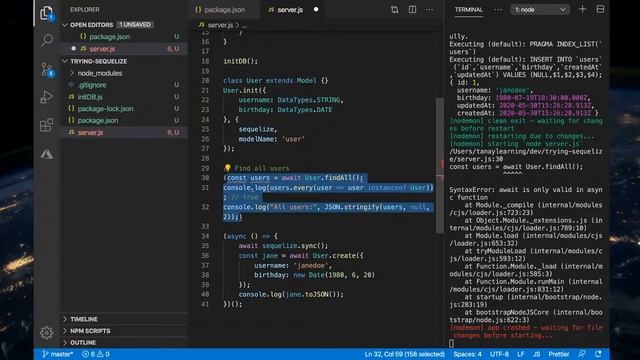Open the Explorer view in activity bar
The width and height of the screenshot is (640, 360).
[47, 13]
